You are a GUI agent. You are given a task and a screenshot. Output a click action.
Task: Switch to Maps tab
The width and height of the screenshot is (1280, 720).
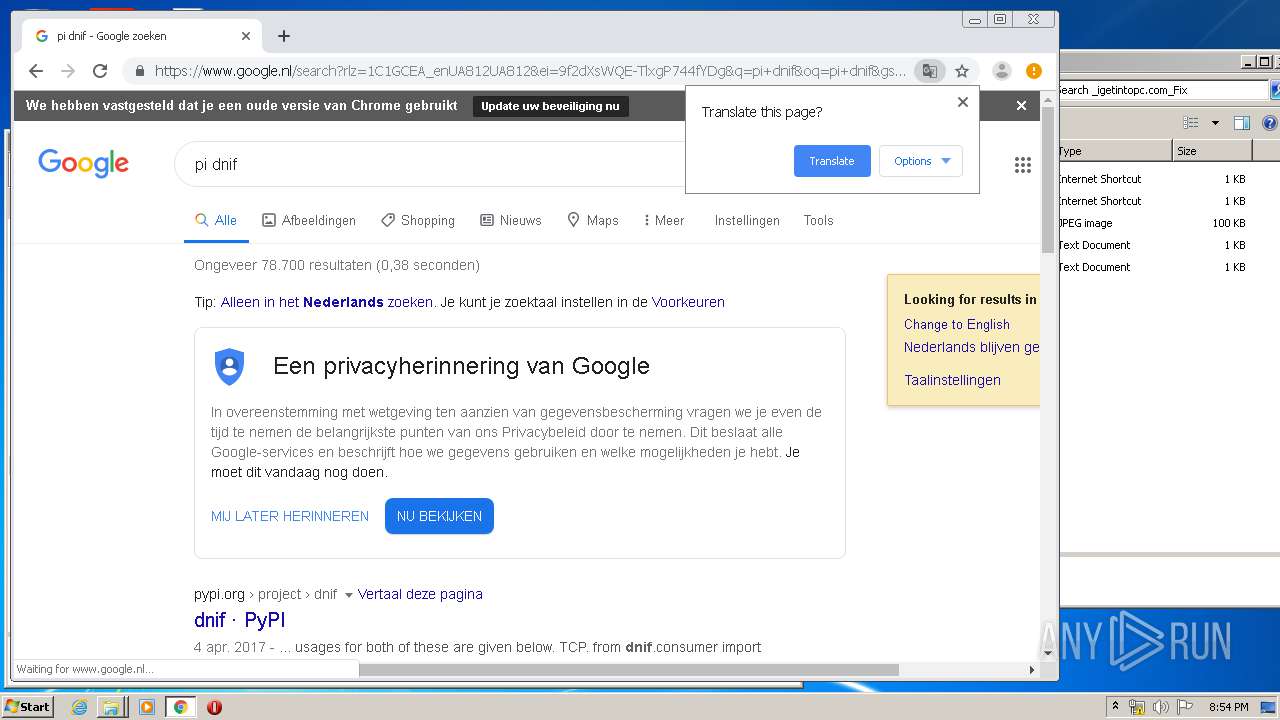[x=593, y=220]
